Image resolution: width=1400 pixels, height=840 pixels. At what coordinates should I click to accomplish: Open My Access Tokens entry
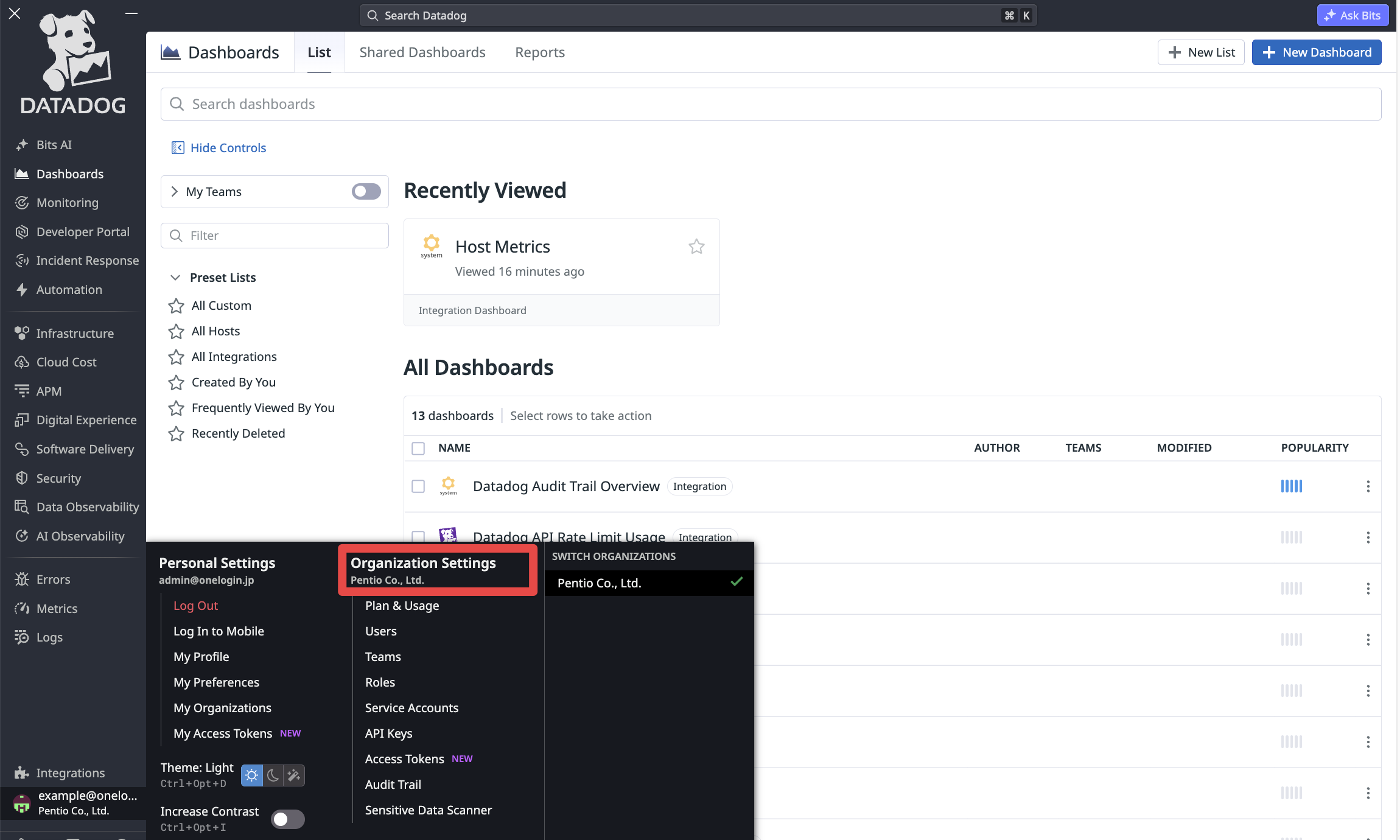pyautogui.click(x=223, y=733)
